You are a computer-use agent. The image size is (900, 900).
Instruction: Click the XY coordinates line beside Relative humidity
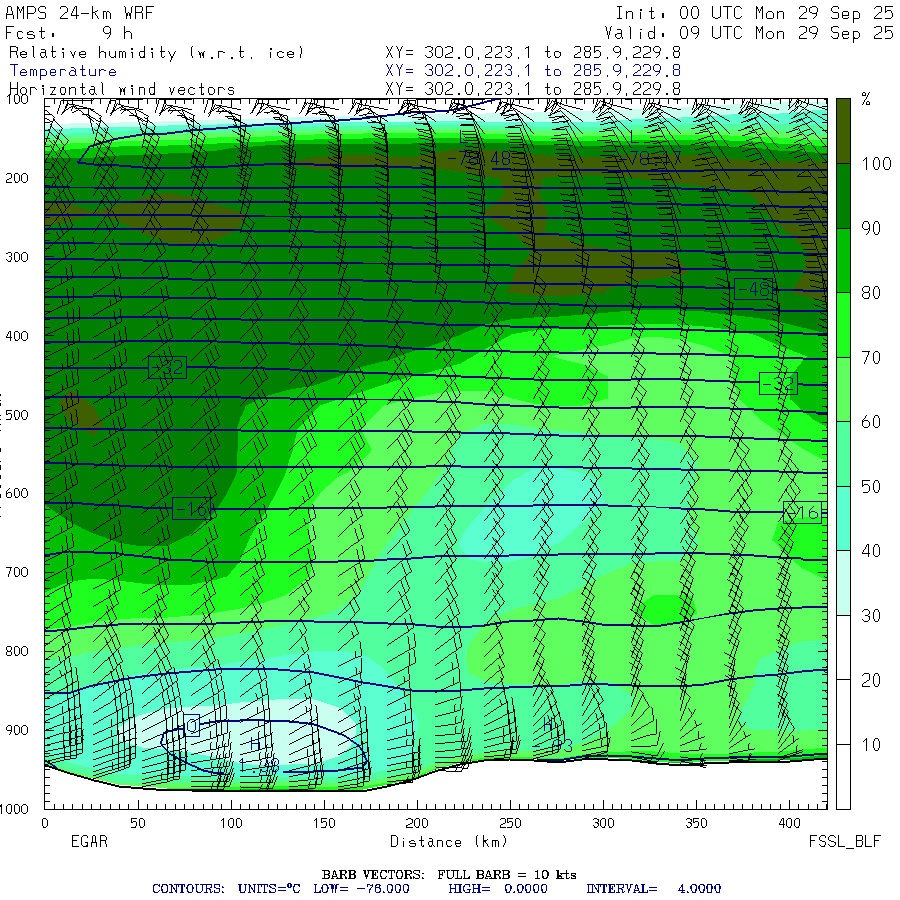(533, 53)
